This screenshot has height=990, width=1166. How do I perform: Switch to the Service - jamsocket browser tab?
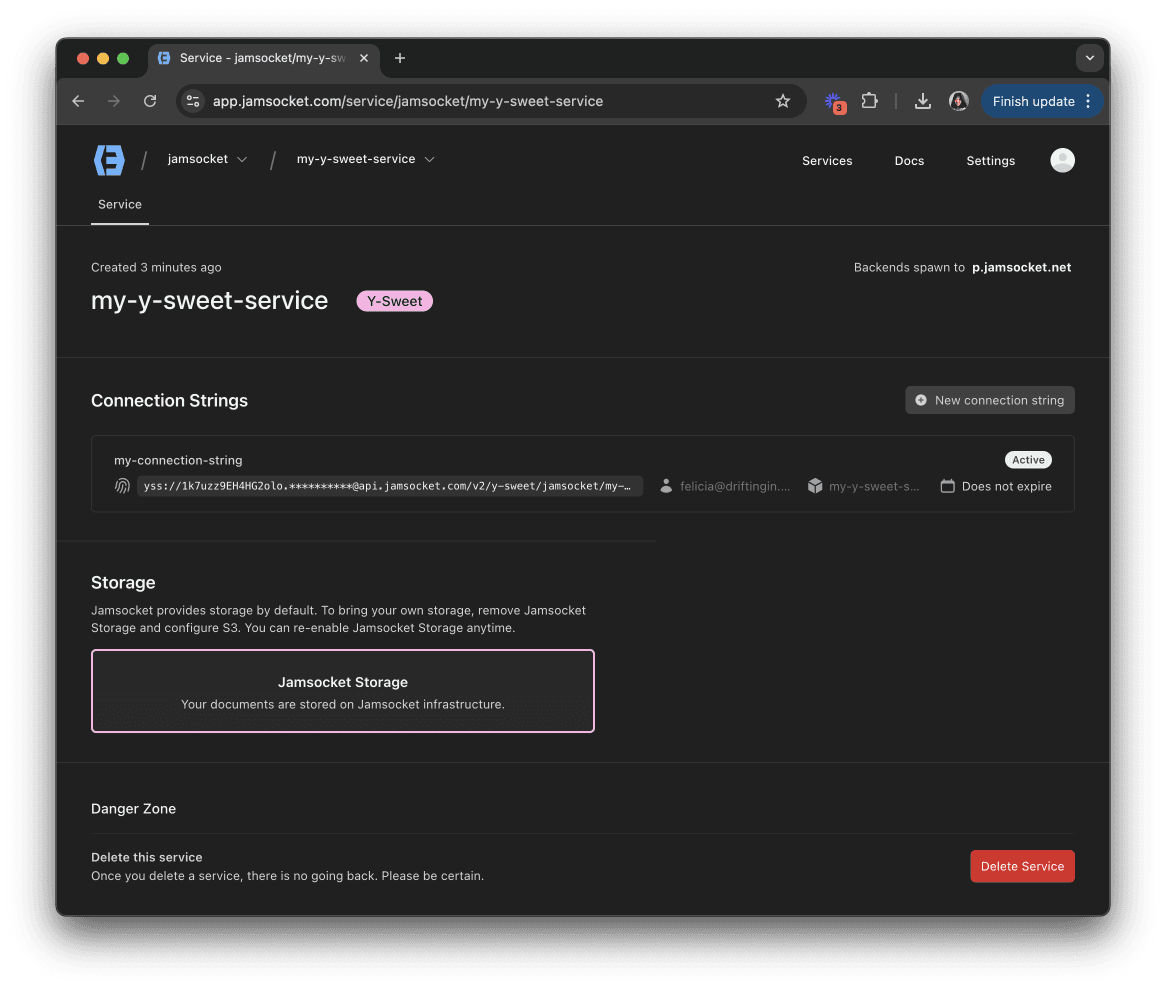coord(263,58)
